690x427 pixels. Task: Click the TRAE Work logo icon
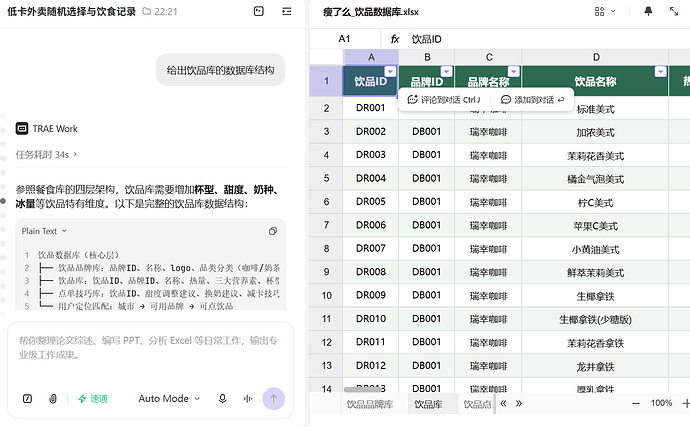point(22,129)
